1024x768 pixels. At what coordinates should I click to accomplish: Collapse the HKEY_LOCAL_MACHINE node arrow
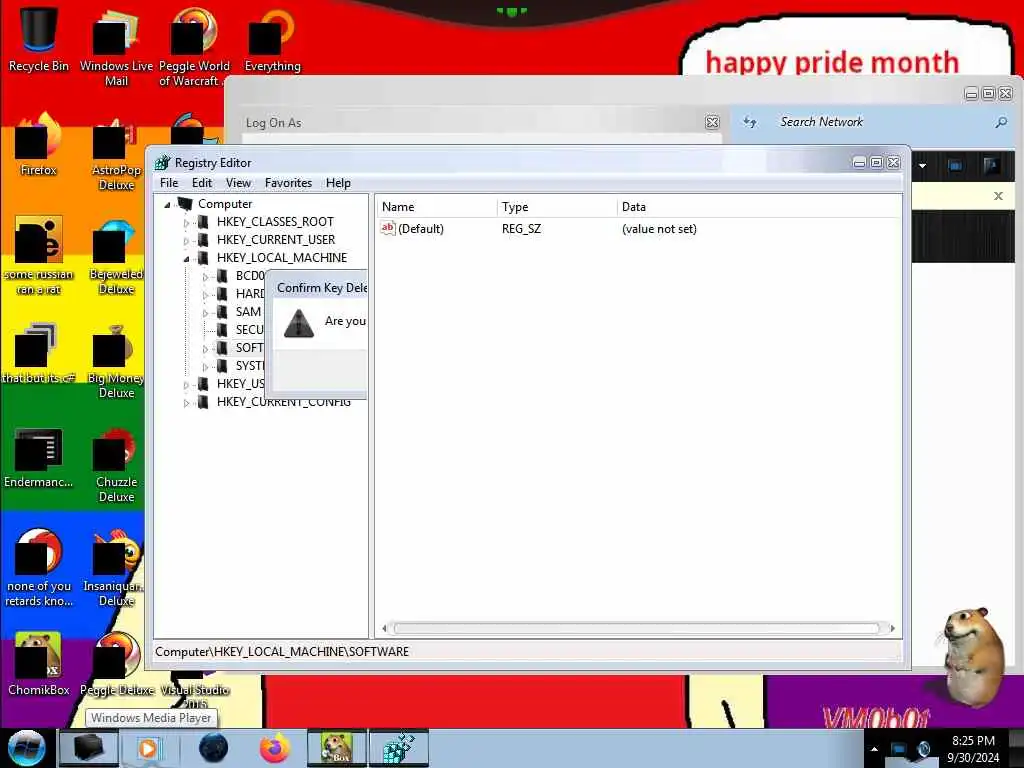point(186,259)
